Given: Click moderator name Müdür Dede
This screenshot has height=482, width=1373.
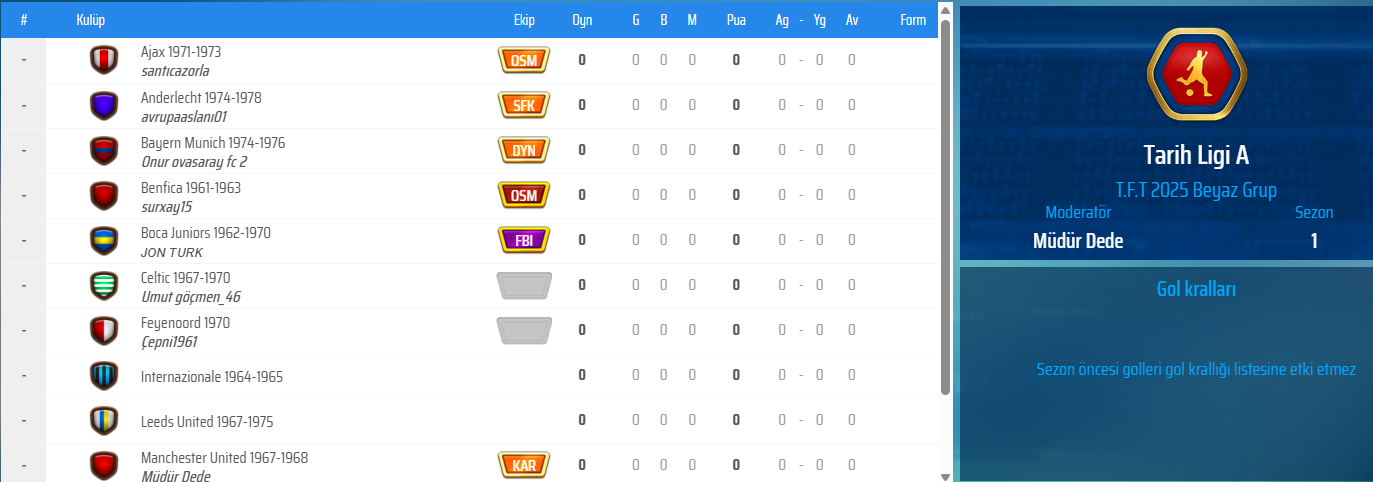Looking at the screenshot, I should [x=1078, y=241].
